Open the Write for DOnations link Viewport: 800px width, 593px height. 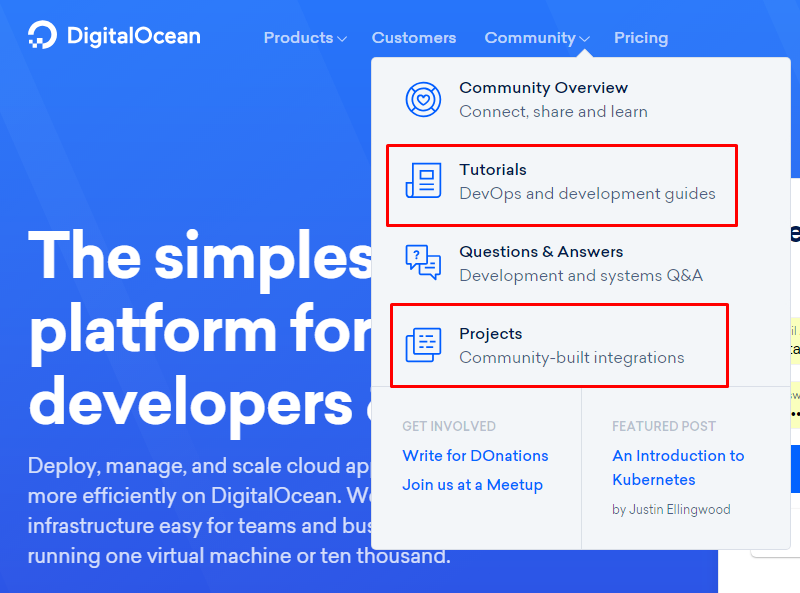[x=475, y=456]
